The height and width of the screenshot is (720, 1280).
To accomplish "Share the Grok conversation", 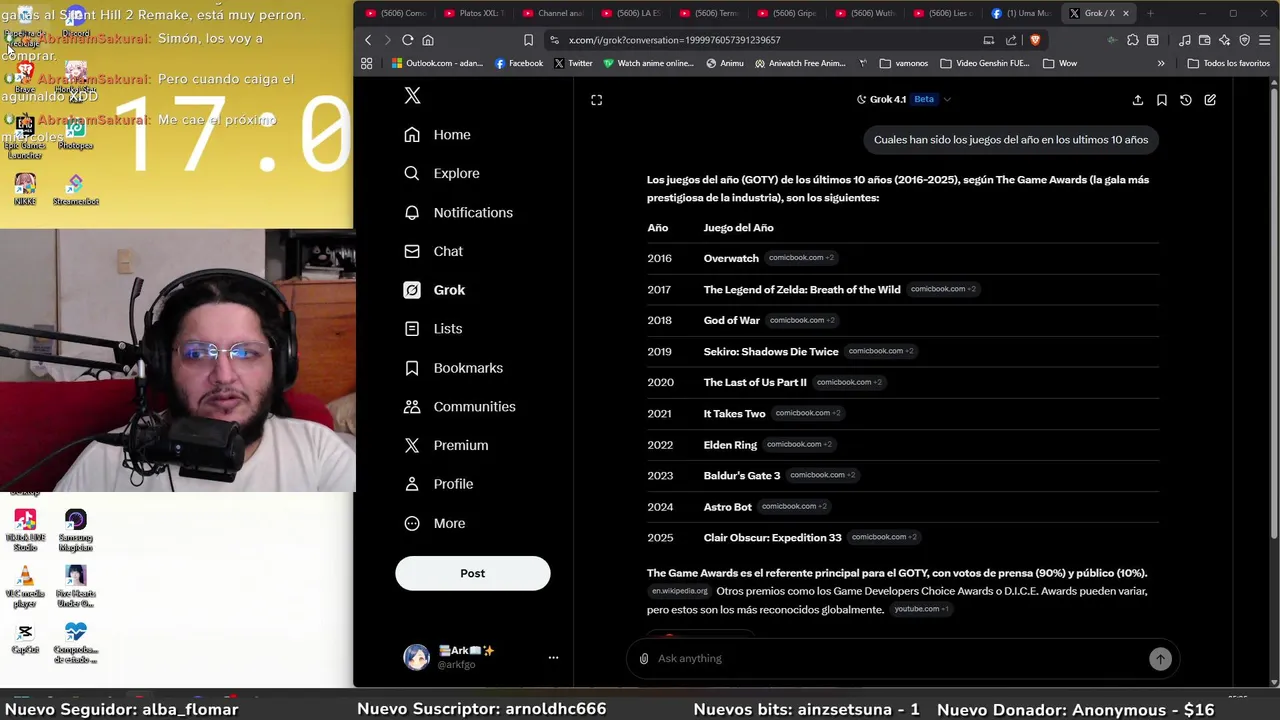I will [x=1138, y=100].
